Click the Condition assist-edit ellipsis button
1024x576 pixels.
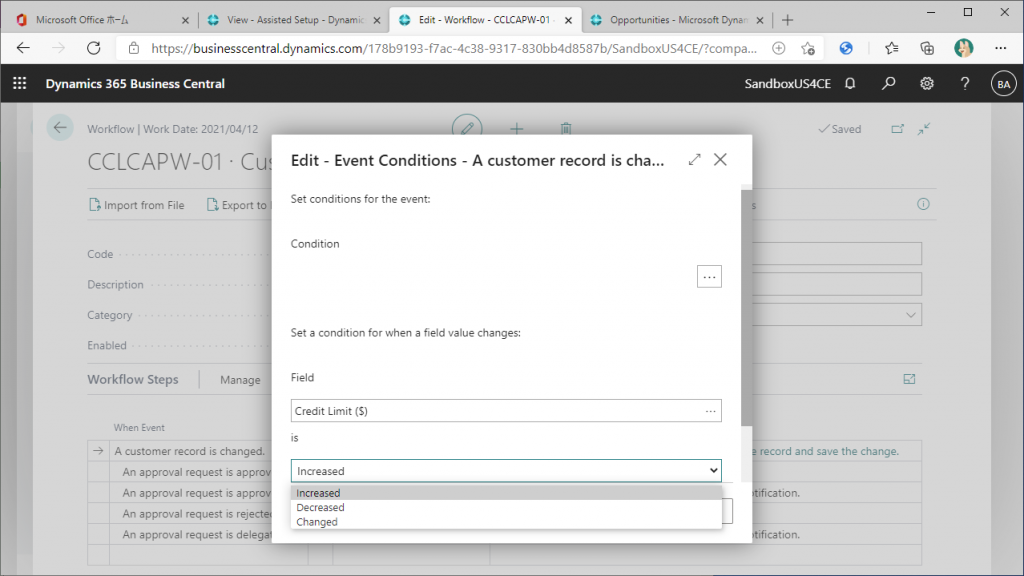pos(709,277)
